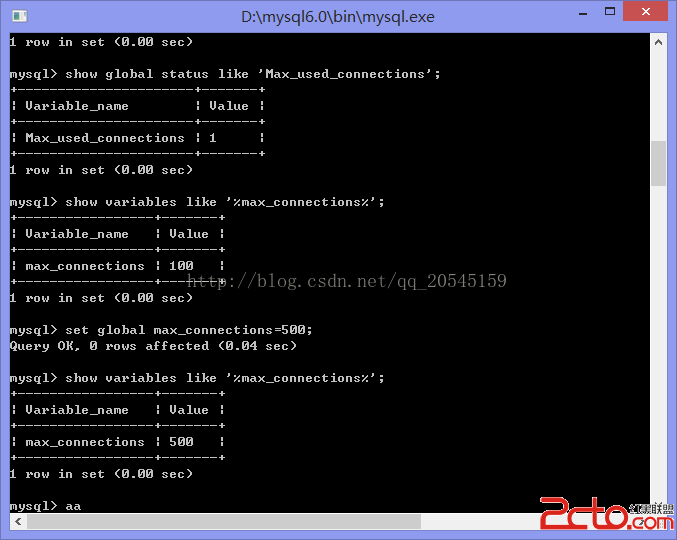
Task: Click the max_connections name beside value 500
Action: point(85,442)
